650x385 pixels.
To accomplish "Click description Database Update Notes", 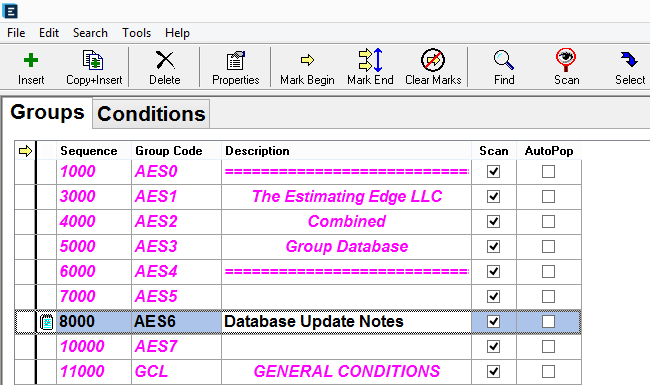I will tap(314, 322).
